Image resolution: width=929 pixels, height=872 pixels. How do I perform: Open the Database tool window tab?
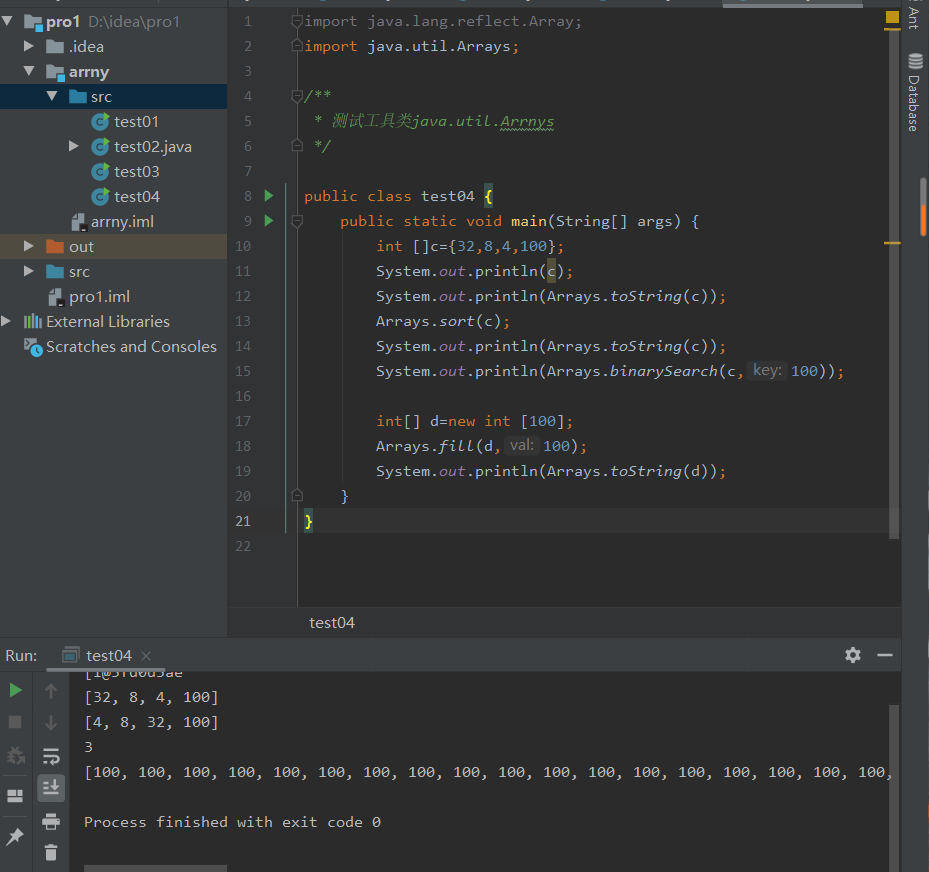pos(913,94)
